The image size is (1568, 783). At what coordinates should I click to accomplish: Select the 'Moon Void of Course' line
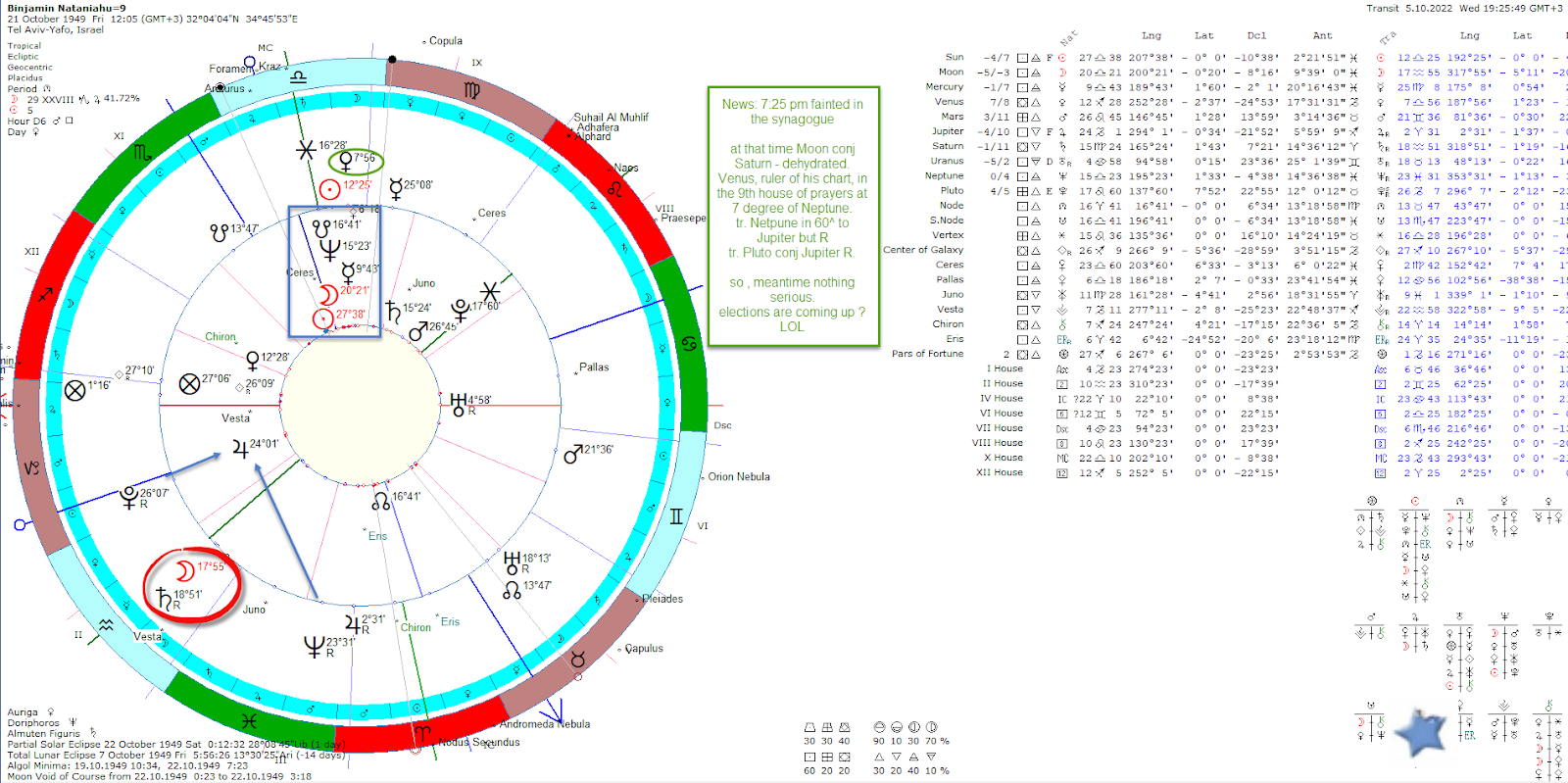click(x=159, y=776)
